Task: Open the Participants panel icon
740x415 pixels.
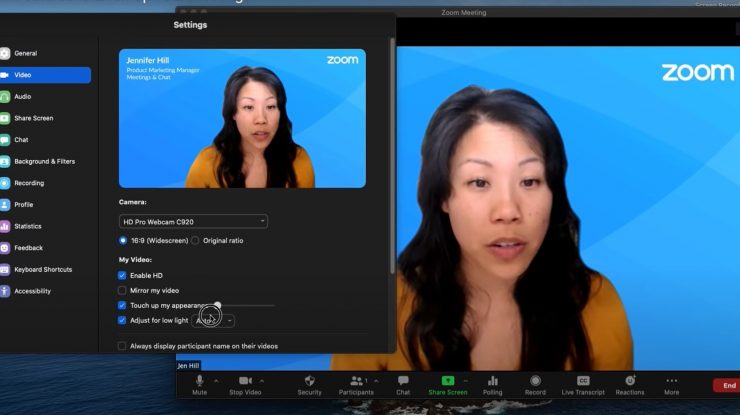Action: (355, 381)
